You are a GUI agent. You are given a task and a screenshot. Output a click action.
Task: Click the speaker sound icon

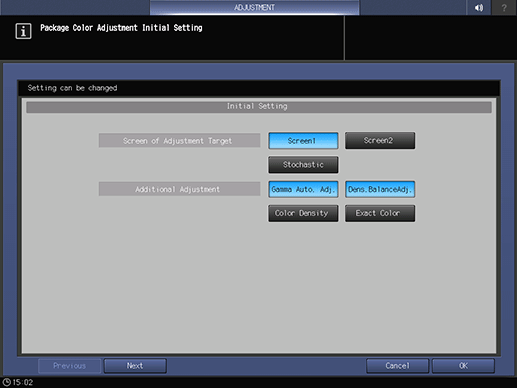[x=479, y=7]
